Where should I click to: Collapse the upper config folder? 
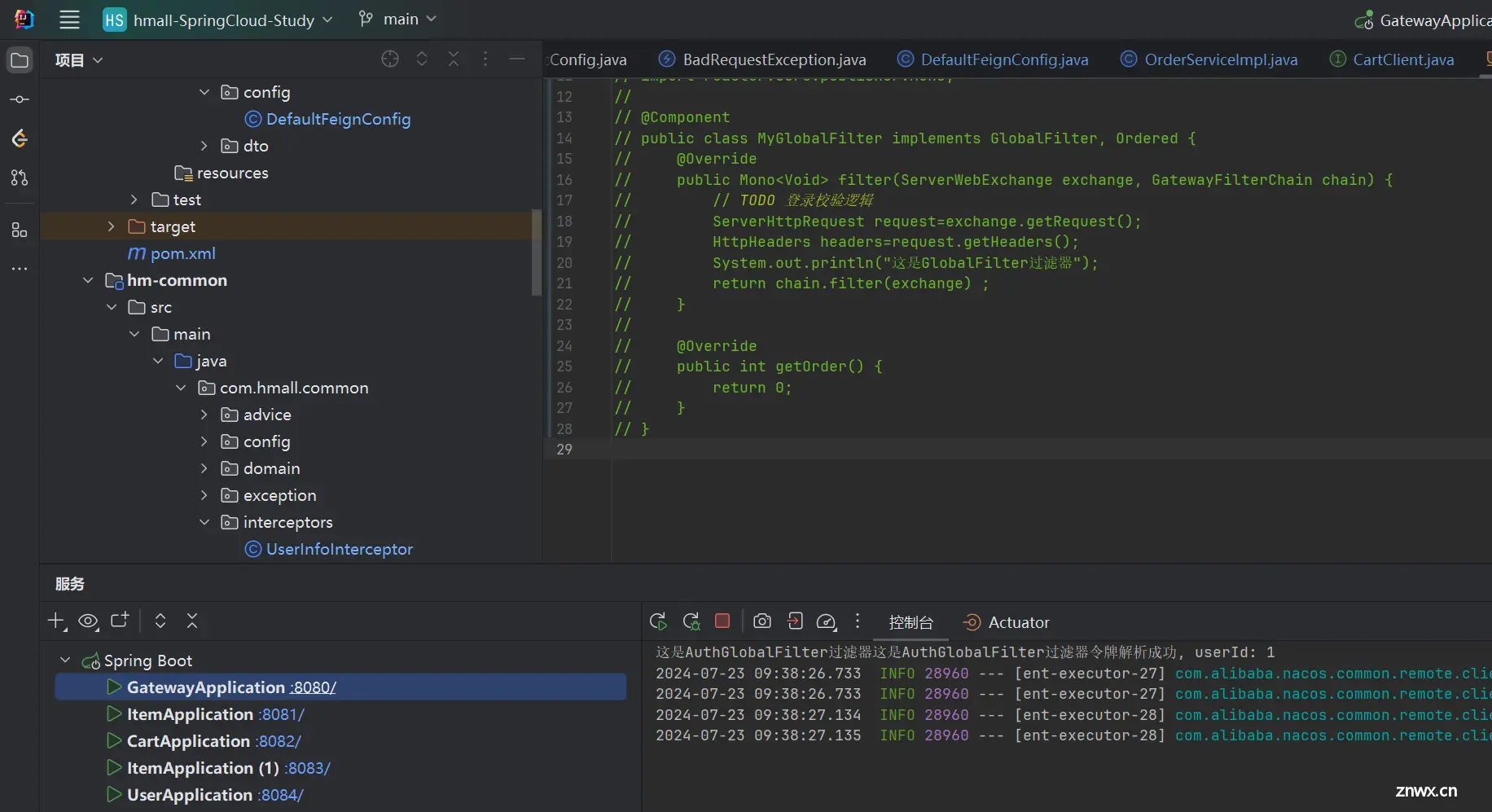(204, 92)
